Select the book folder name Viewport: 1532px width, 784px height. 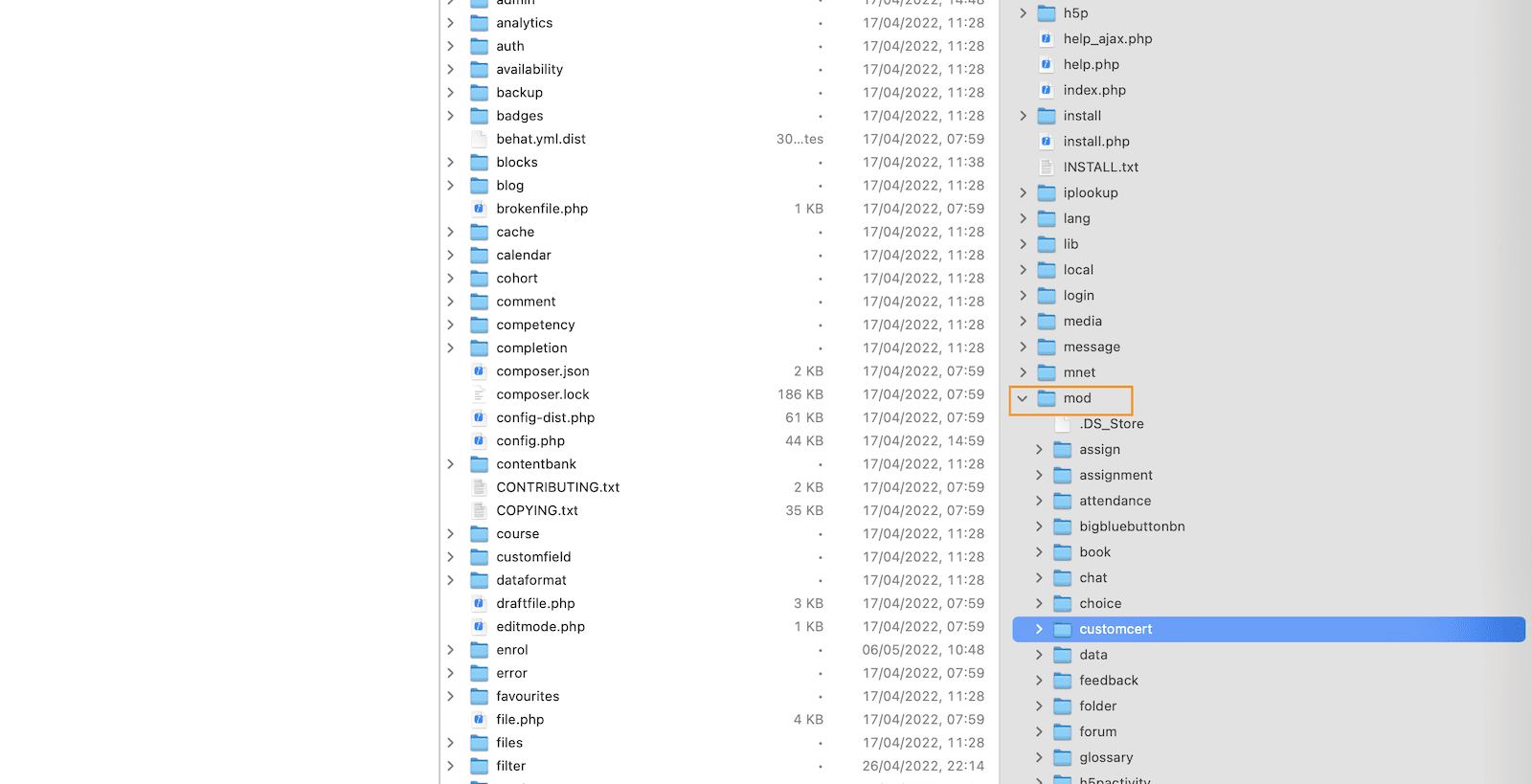[x=1095, y=552]
